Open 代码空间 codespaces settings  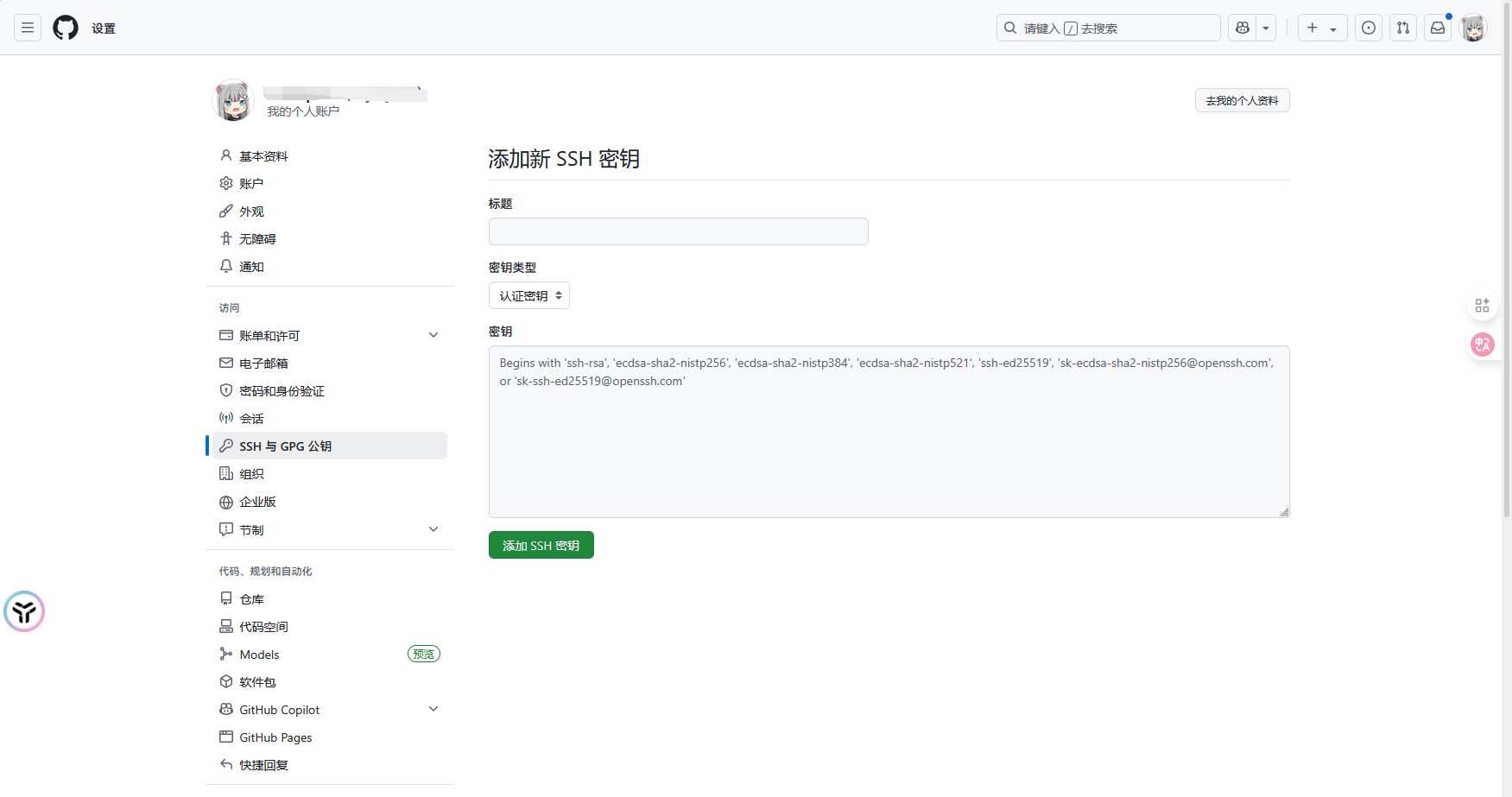point(330,626)
